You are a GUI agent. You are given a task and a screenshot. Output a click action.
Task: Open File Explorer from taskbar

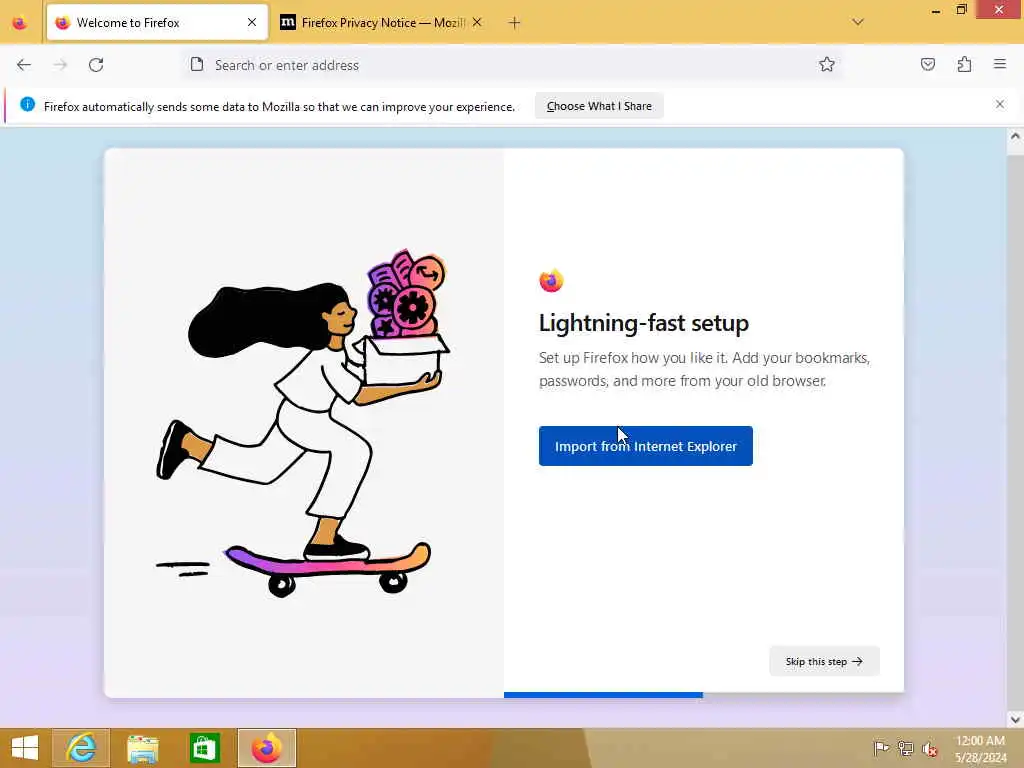click(143, 748)
